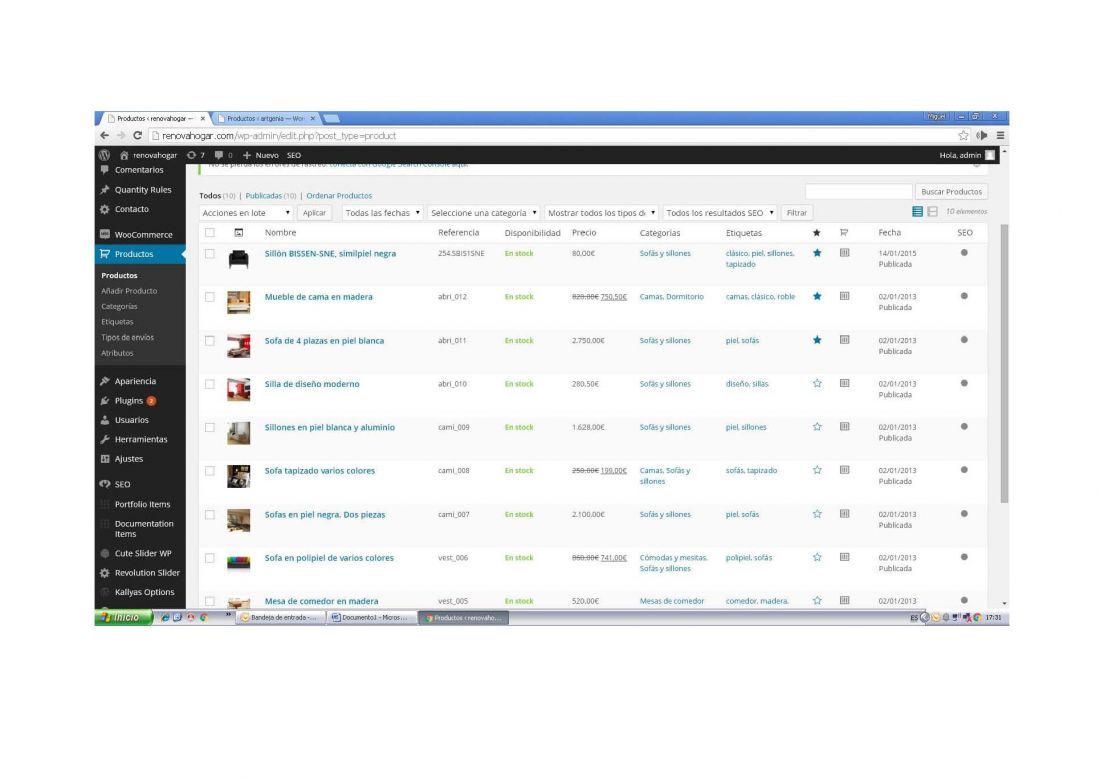
Task: Open the renovahogar home site link
Action: (148, 155)
